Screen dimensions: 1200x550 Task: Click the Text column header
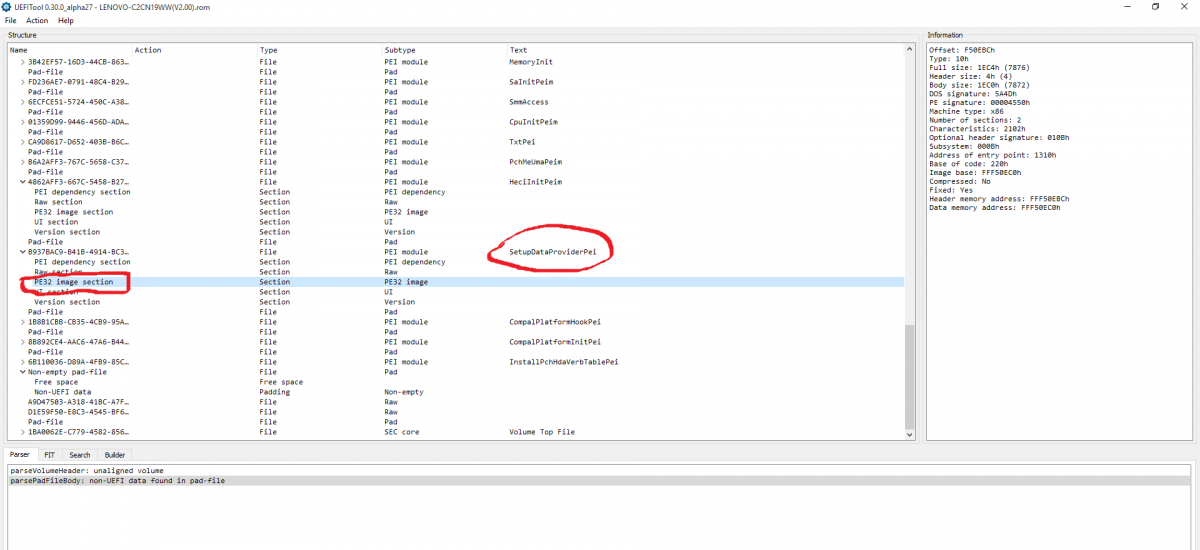coord(518,50)
